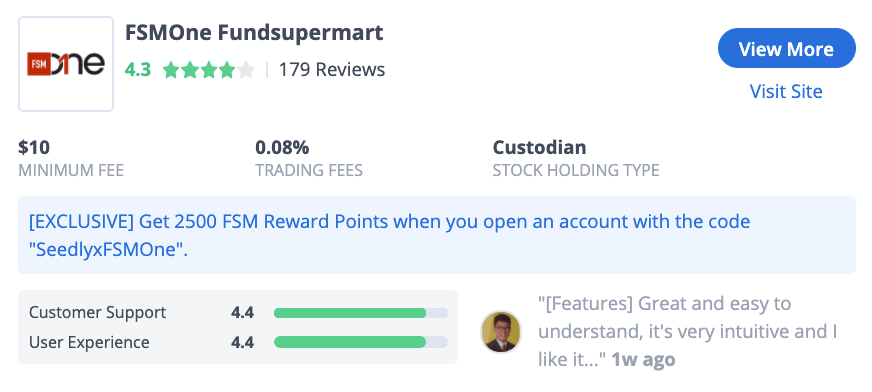Click the 4.3 rating score
Viewport: 872px width, 392px height.
pyautogui.click(x=137, y=70)
